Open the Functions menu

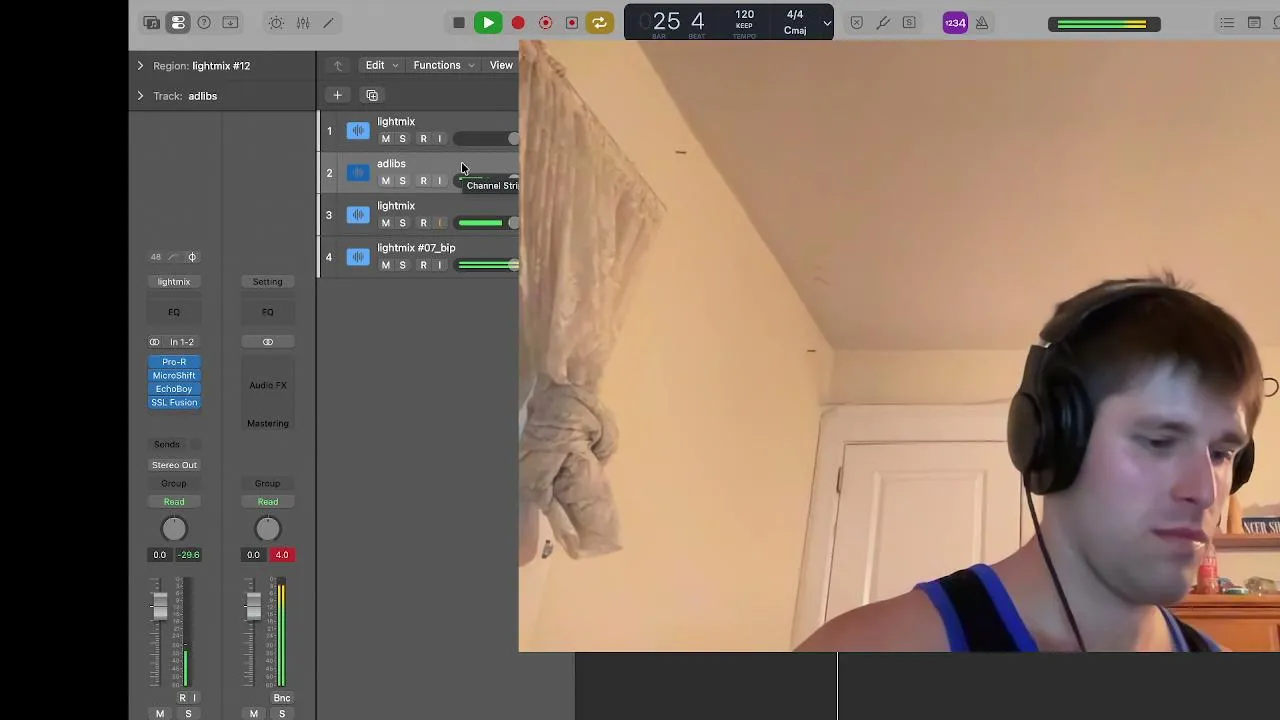[x=444, y=65]
